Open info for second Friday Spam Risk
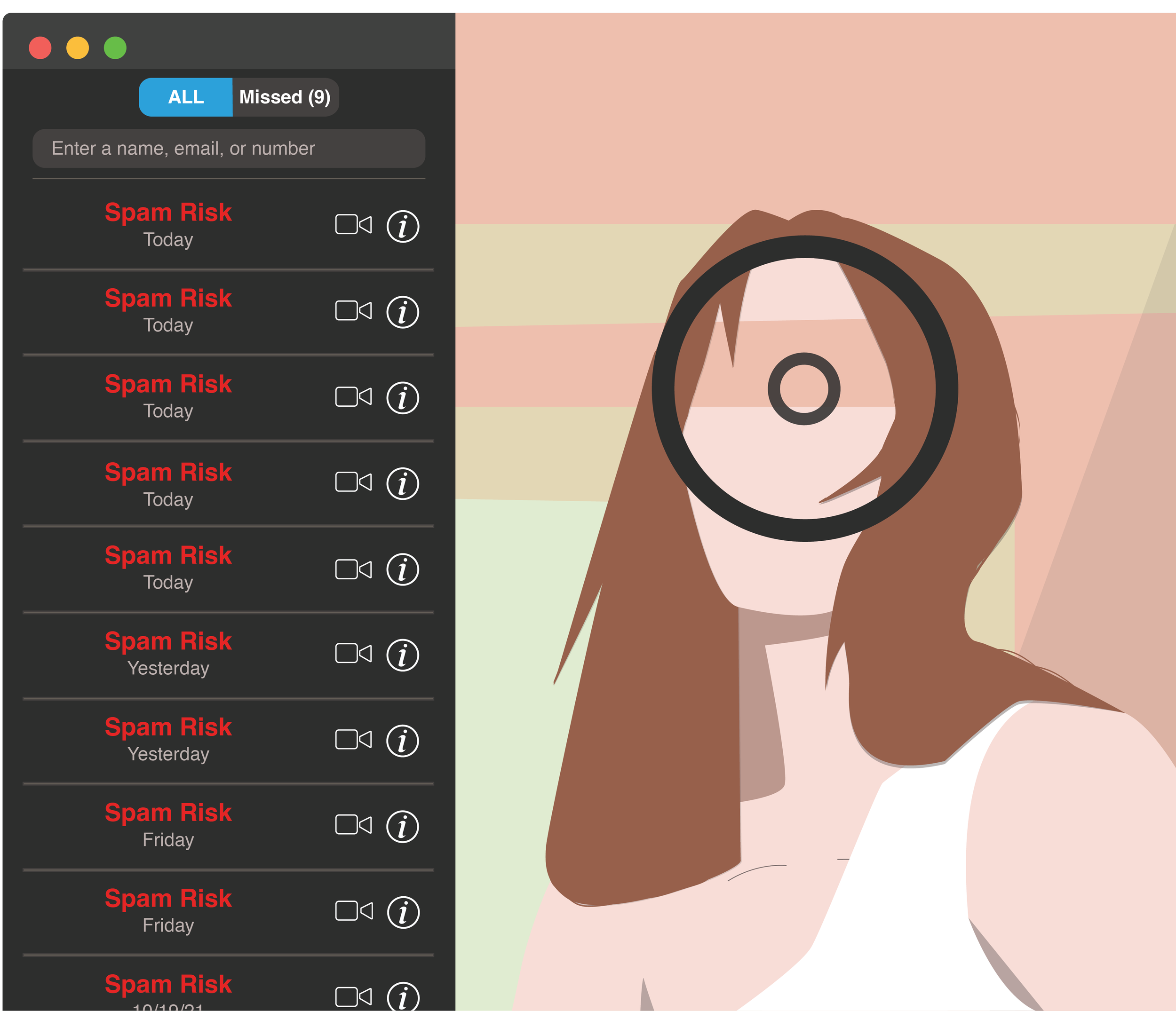This screenshot has width=1176, height=1011. 403,913
